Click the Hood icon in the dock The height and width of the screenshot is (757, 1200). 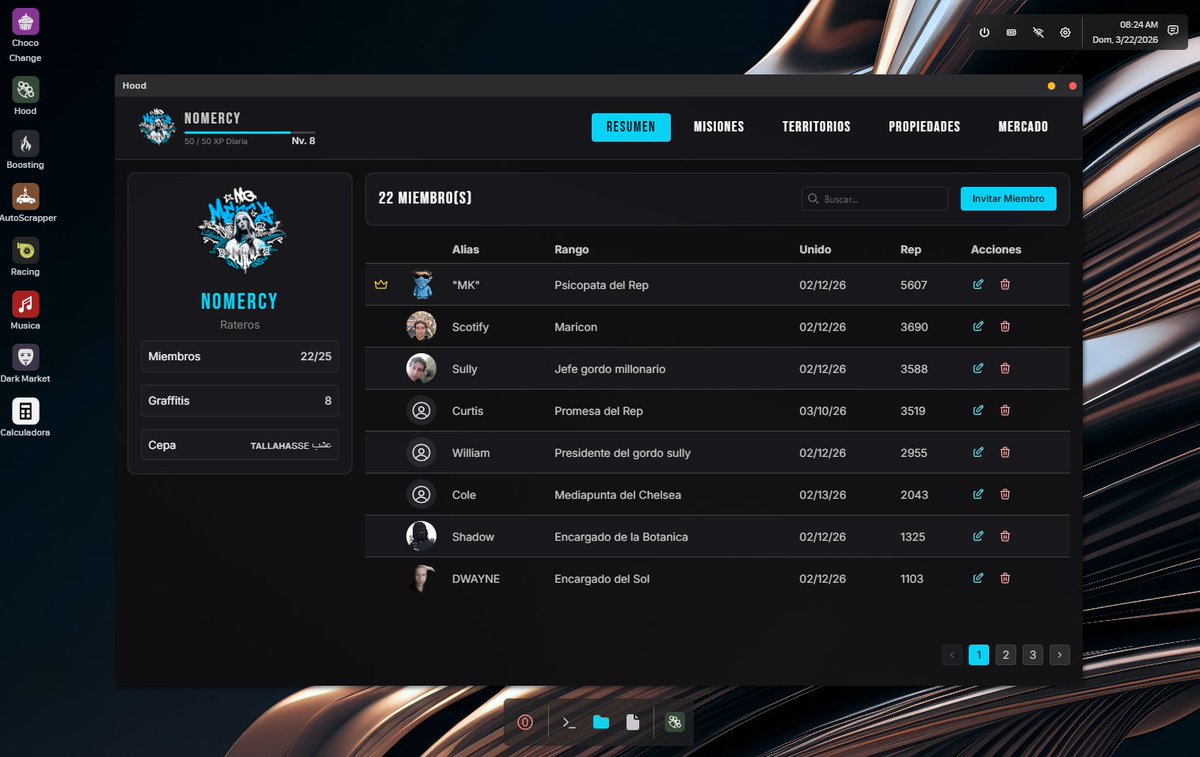click(x=675, y=722)
